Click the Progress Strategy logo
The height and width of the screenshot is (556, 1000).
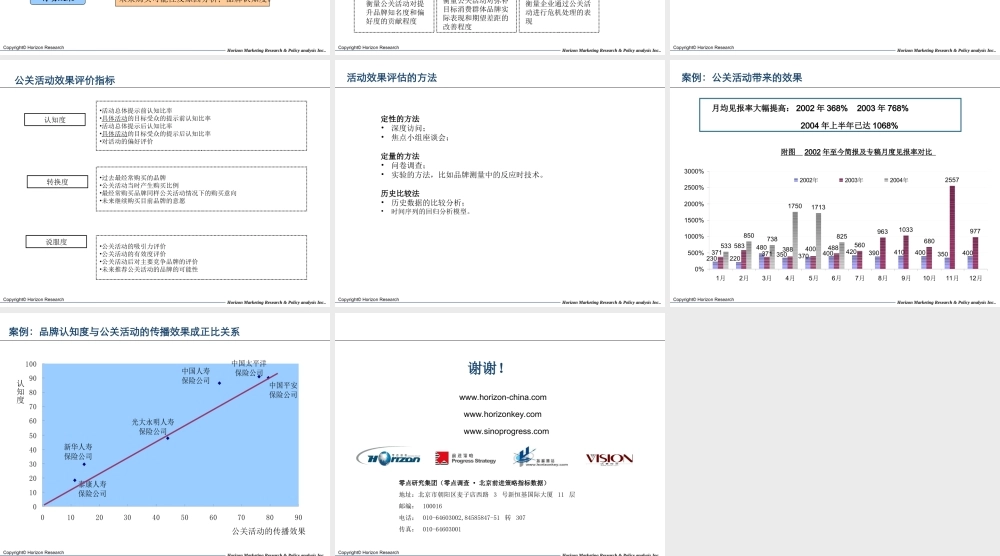(466, 458)
